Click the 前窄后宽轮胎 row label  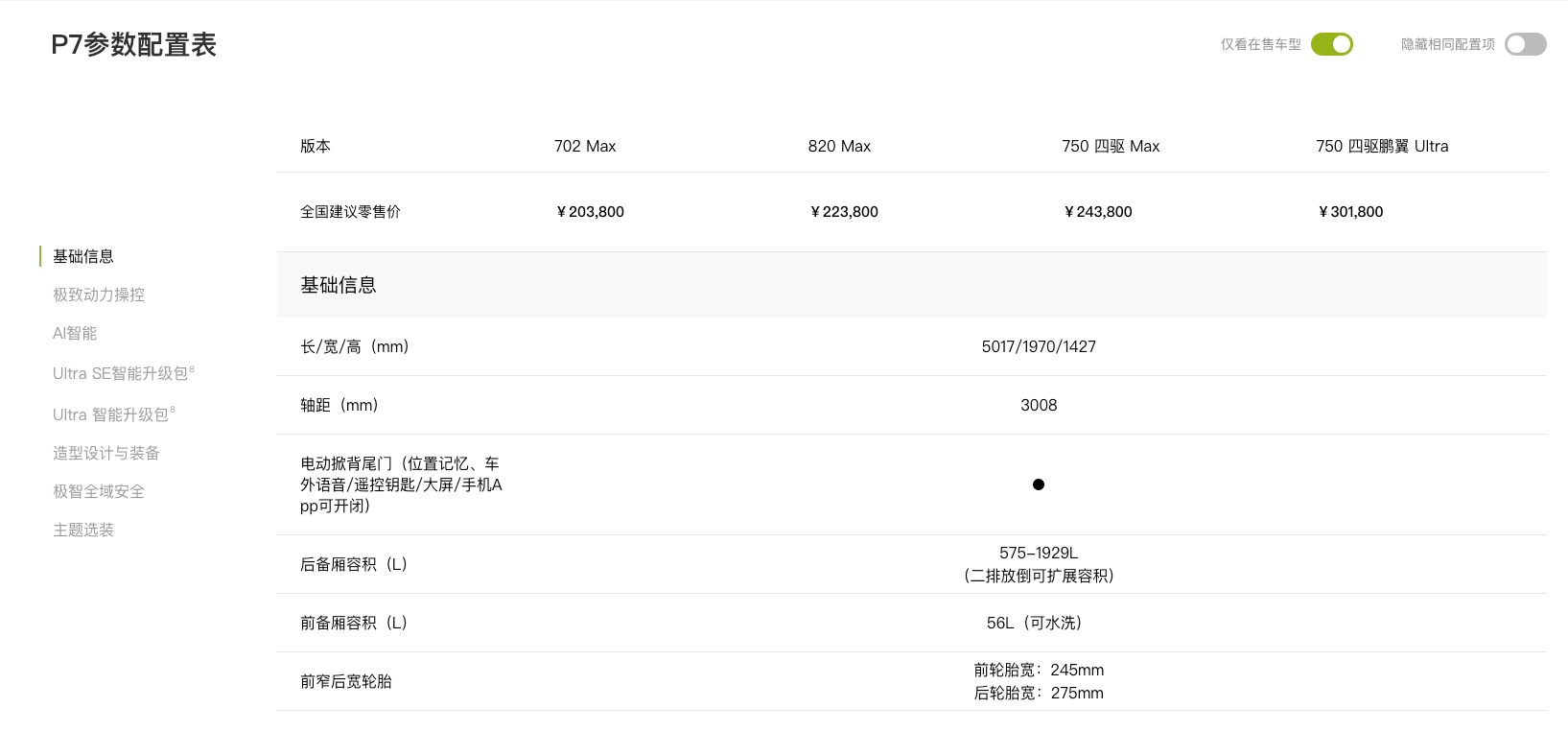346,681
